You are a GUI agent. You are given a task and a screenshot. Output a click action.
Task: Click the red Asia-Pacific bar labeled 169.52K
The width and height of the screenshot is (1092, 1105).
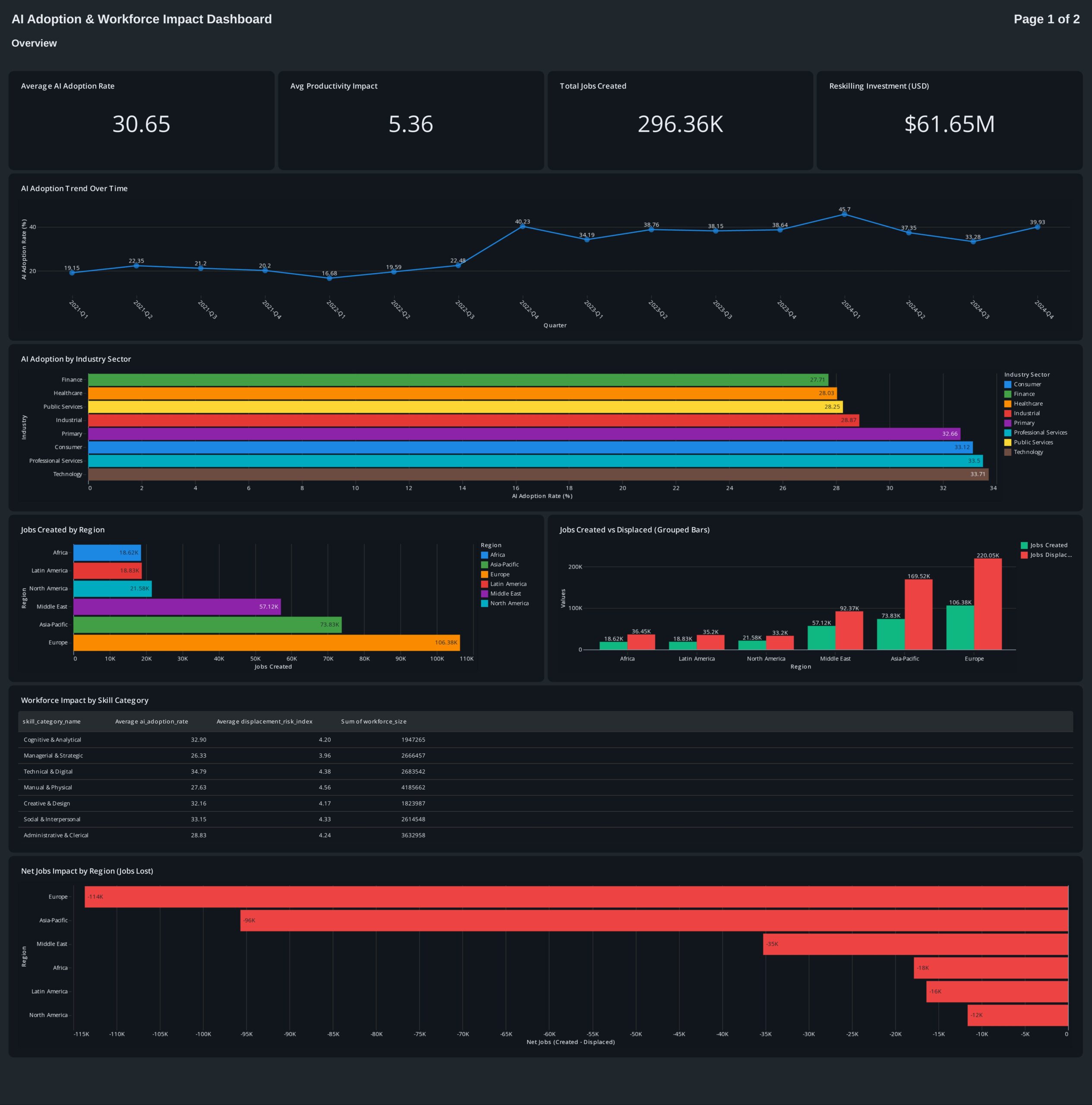pyautogui.click(x=918, y=615)
